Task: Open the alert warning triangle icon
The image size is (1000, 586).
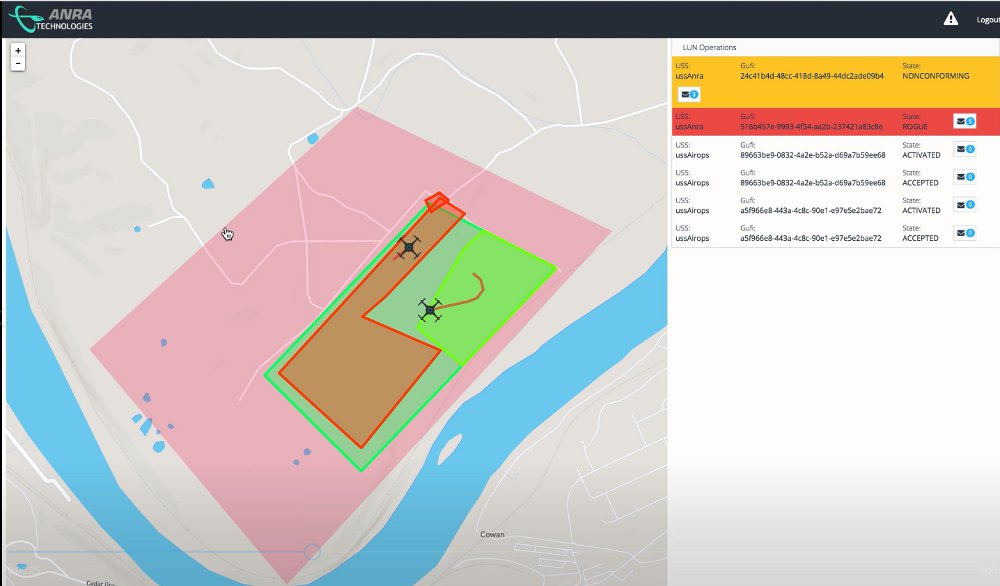Action: click(x=950, y=18)
